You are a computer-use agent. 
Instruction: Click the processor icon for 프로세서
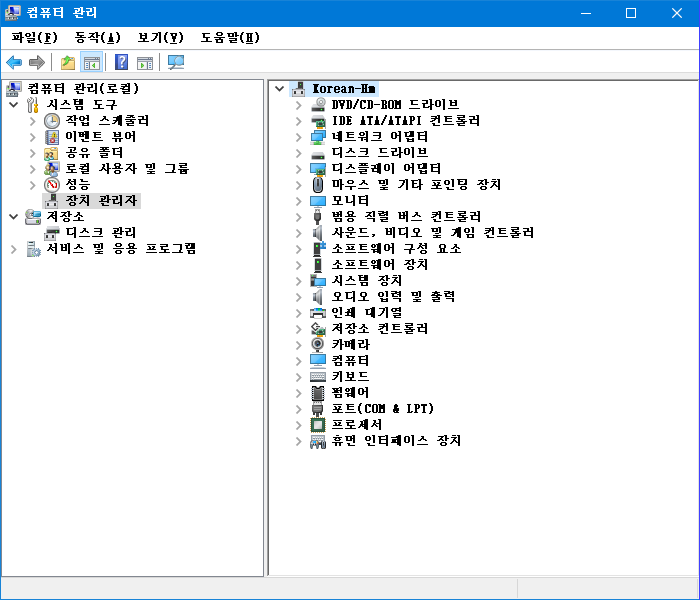[318, 425]
